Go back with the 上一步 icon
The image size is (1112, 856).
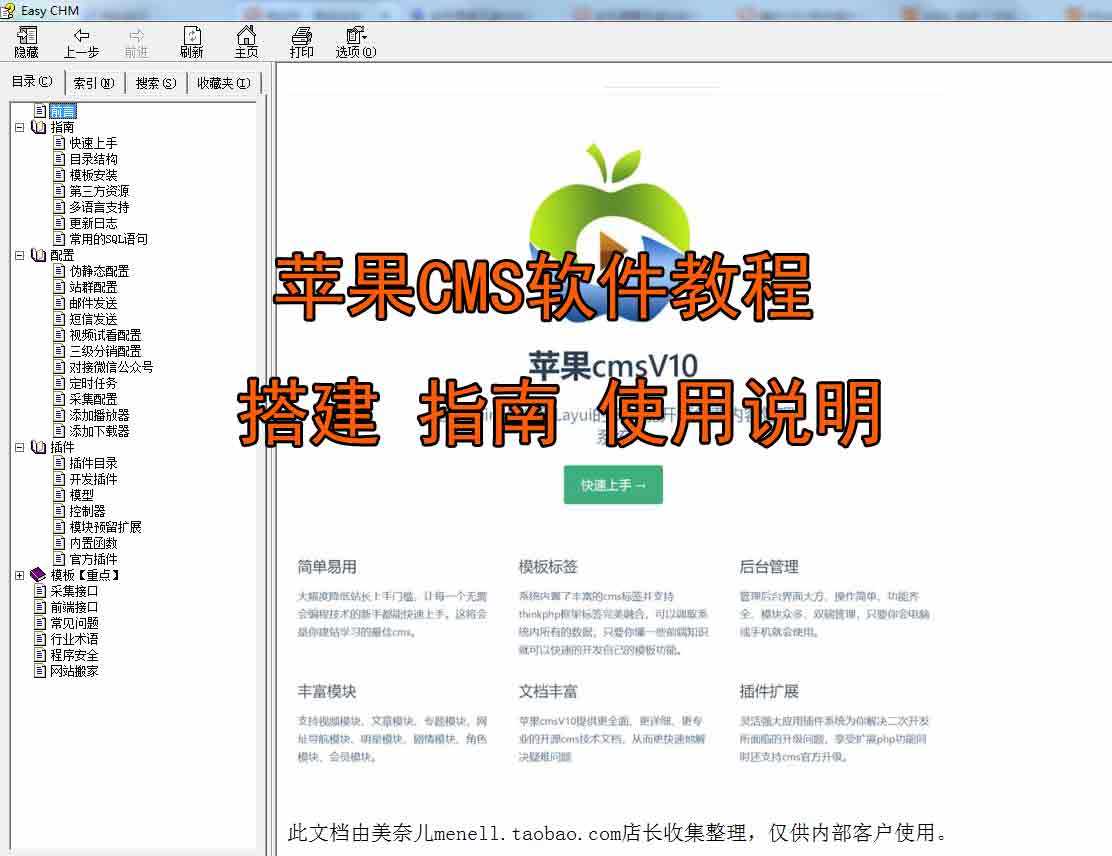tap(82, 42)
